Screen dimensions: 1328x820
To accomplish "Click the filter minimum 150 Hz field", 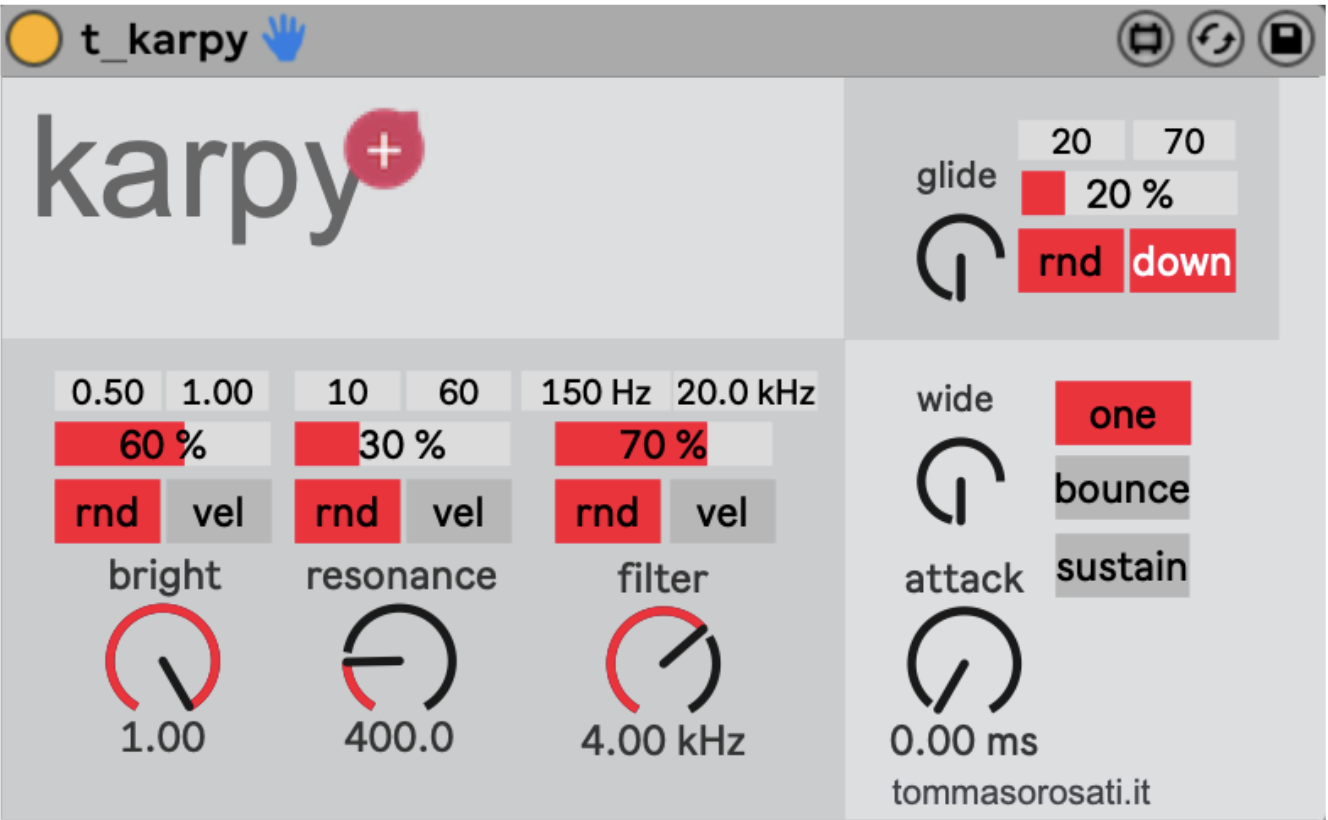I will pos(596,392).
